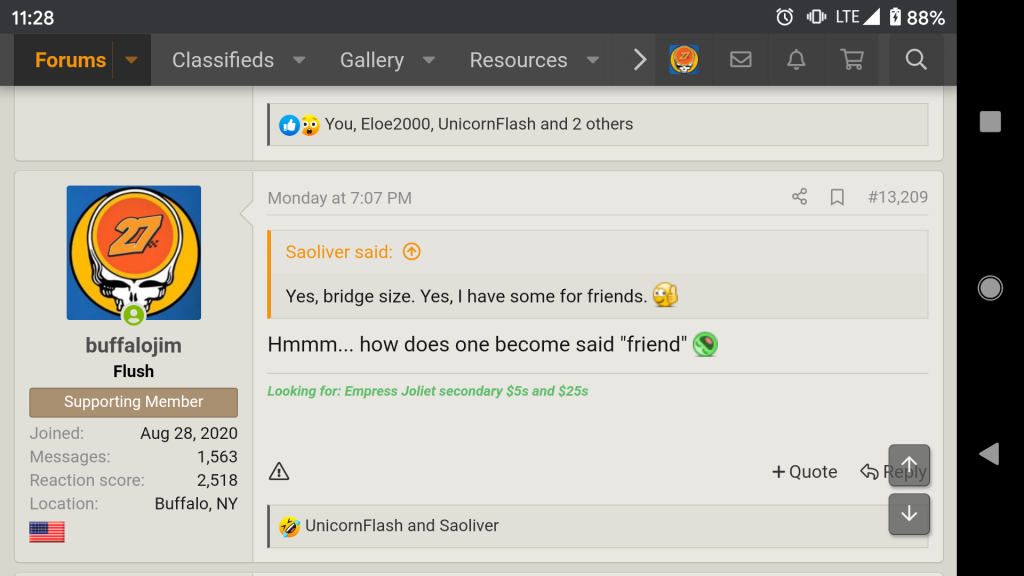1024x576 pixels.
Task: Open the Resources menu
Action: tap(519, 60)
